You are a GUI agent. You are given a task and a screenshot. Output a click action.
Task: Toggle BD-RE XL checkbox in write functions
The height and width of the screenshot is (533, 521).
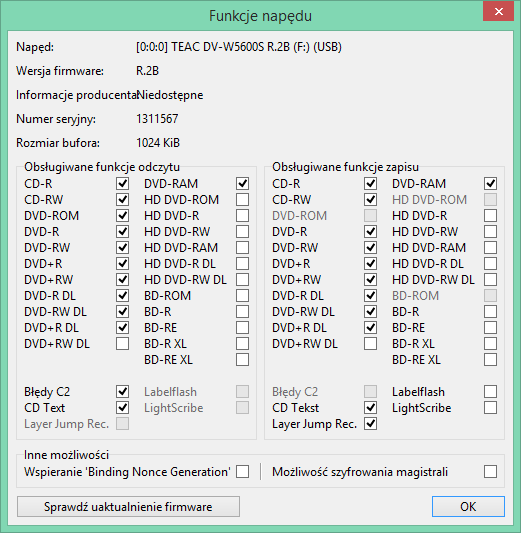point(490,359)
